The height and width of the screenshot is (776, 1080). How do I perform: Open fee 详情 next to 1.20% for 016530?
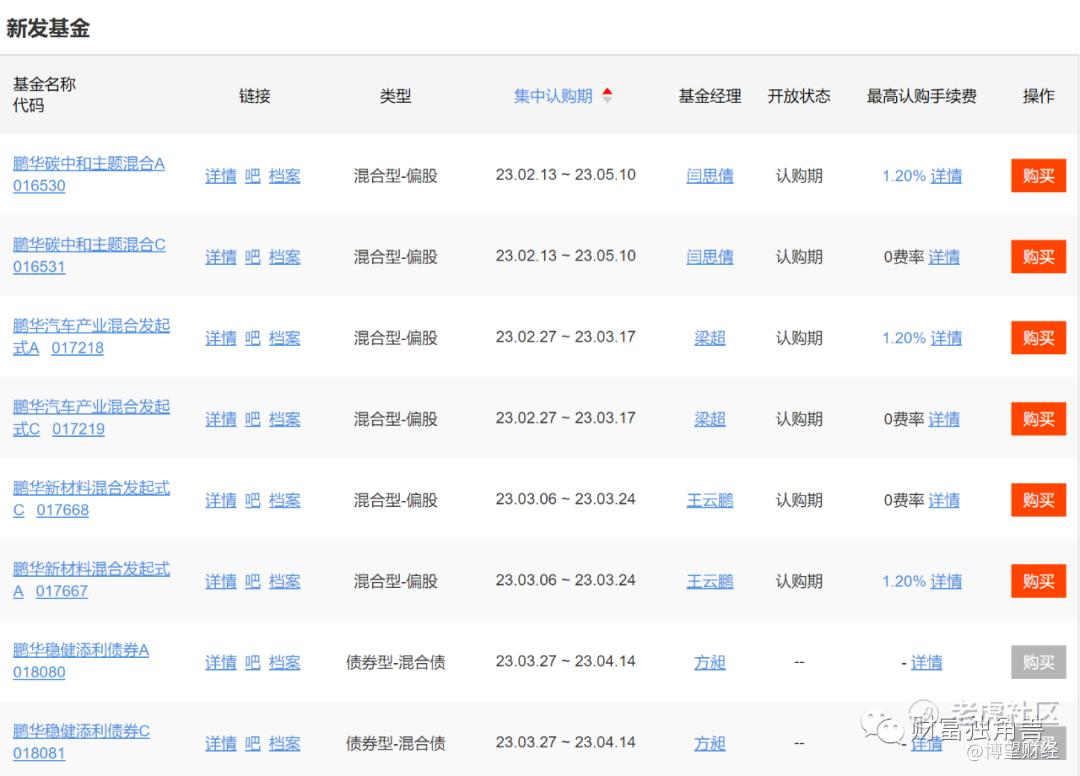(x=946, y=176)
